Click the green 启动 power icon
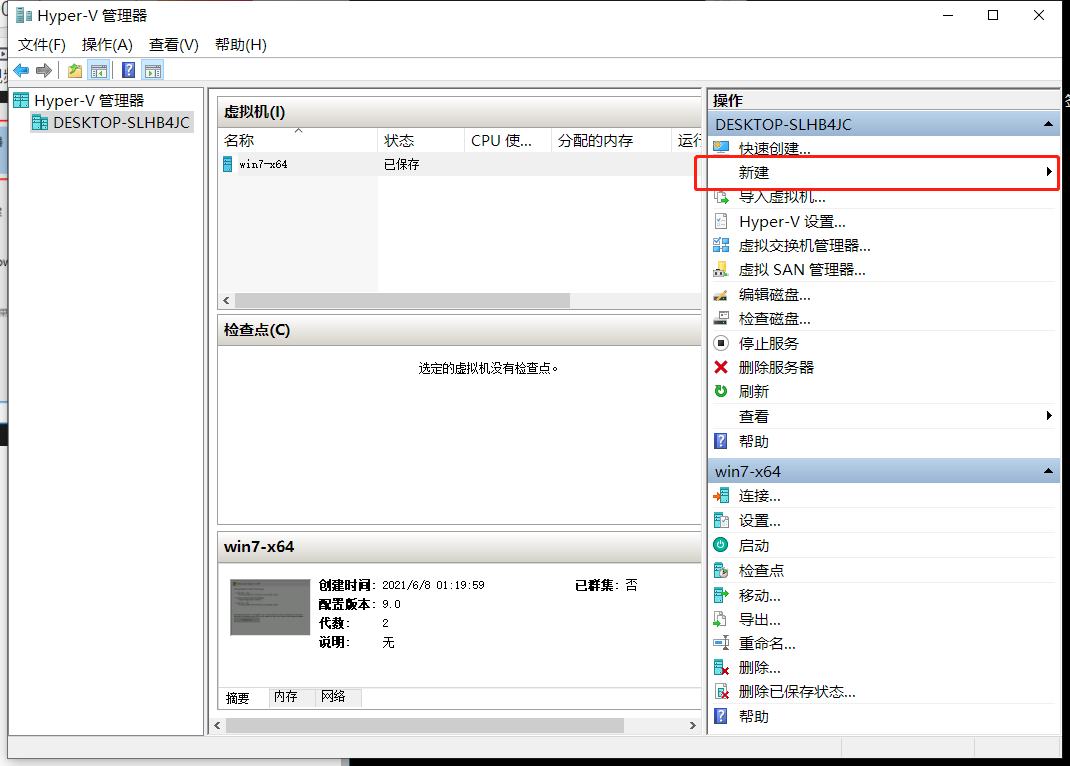1070x766 pixels. pos(721,545)
